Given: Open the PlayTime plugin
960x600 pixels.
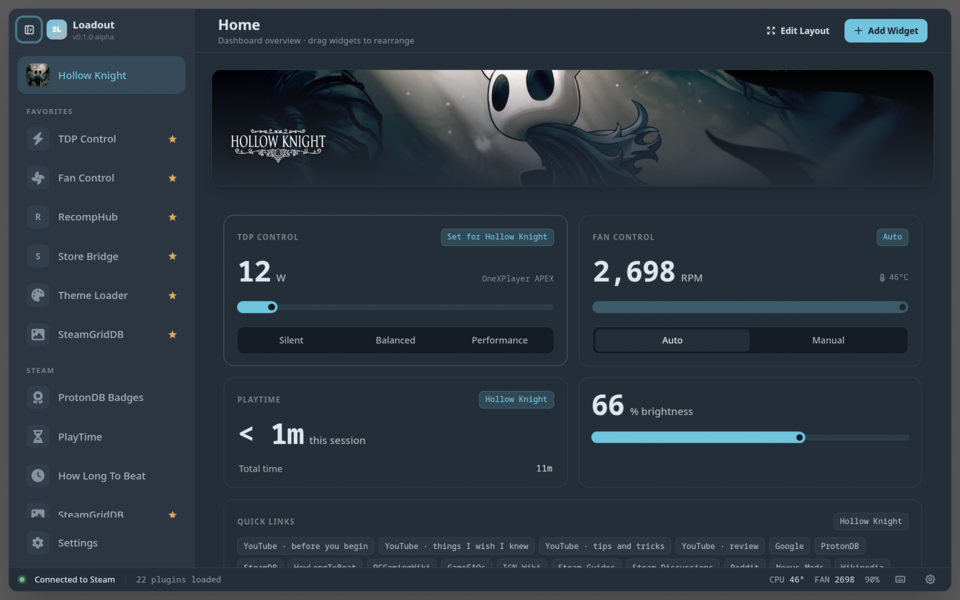Looking at the screenshot, I should coord(101,437).
